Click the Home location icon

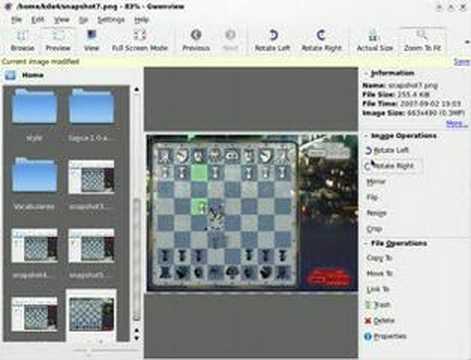click(x=10, y=75)
